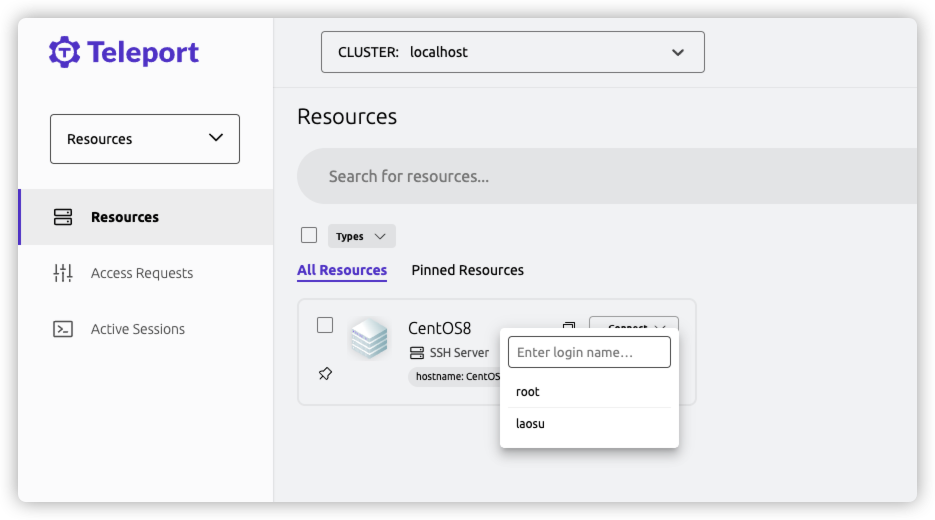Copy the CentOS8 name via copy icon
This screenshot has width=935, height=520.
click(x=569, y=326)
